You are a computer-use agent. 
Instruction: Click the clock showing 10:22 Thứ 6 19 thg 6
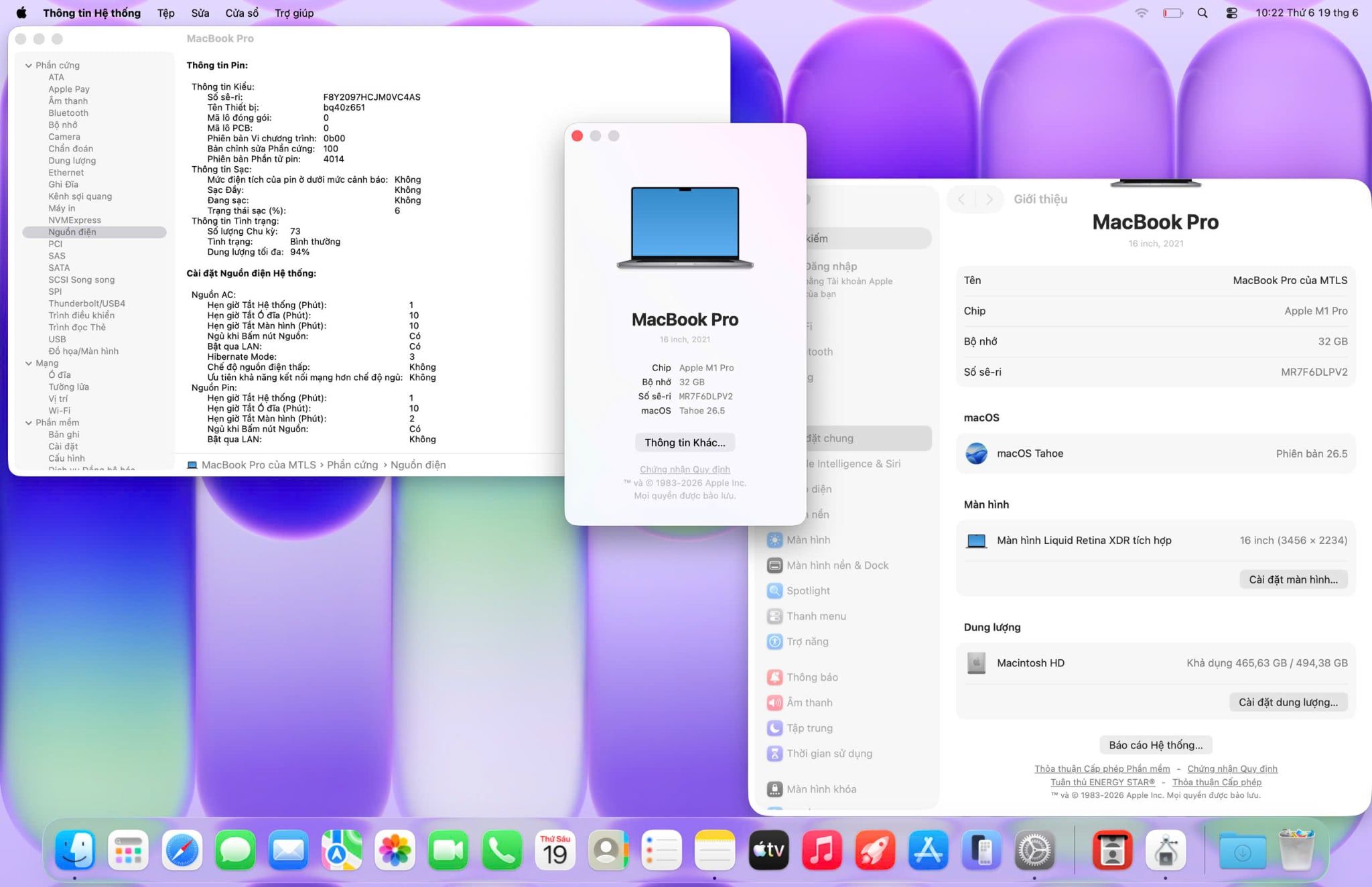(x=1306, y=13)
